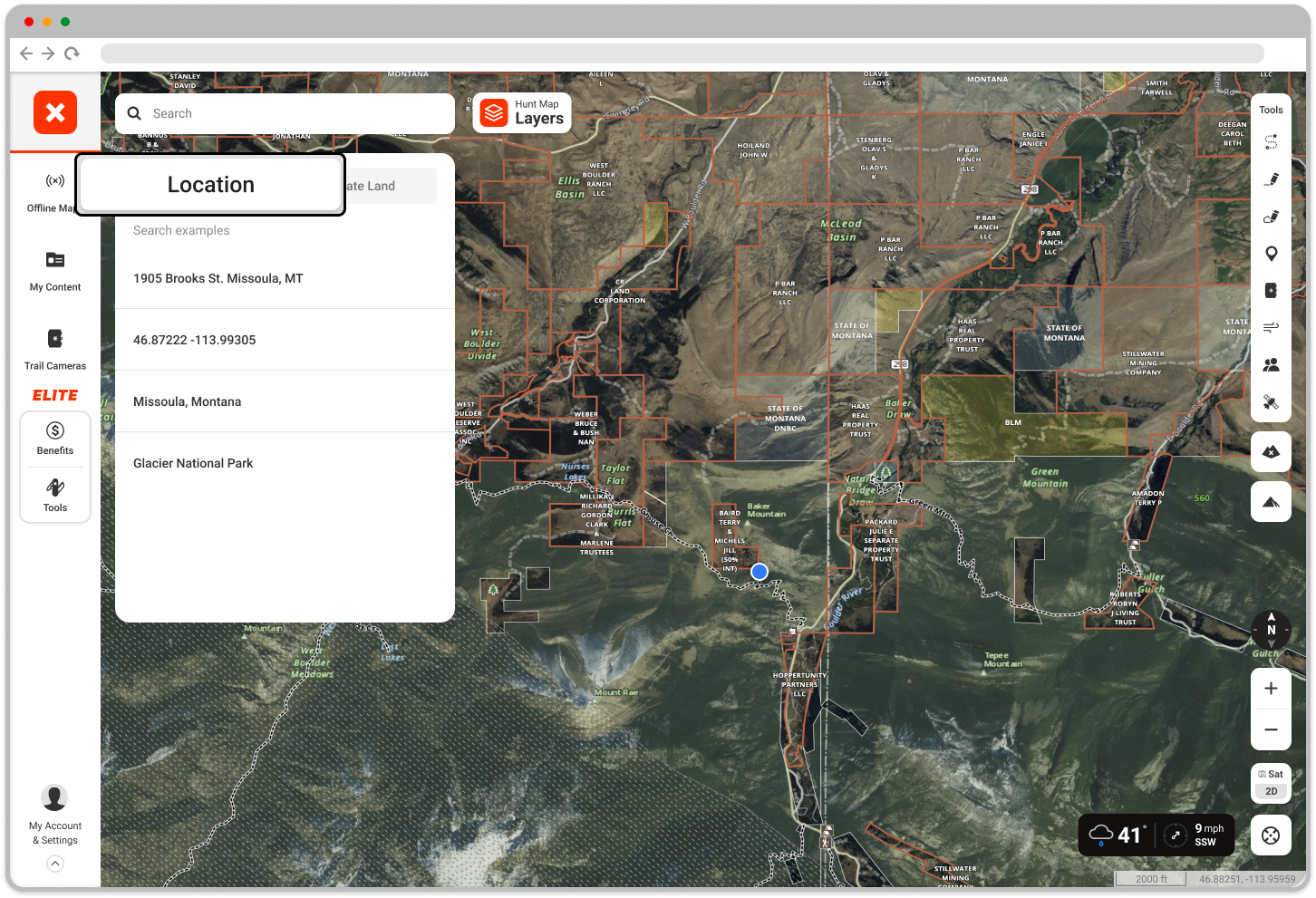Click the wind direction compass indicator

pyautogui.click(x=1176, y=835)
